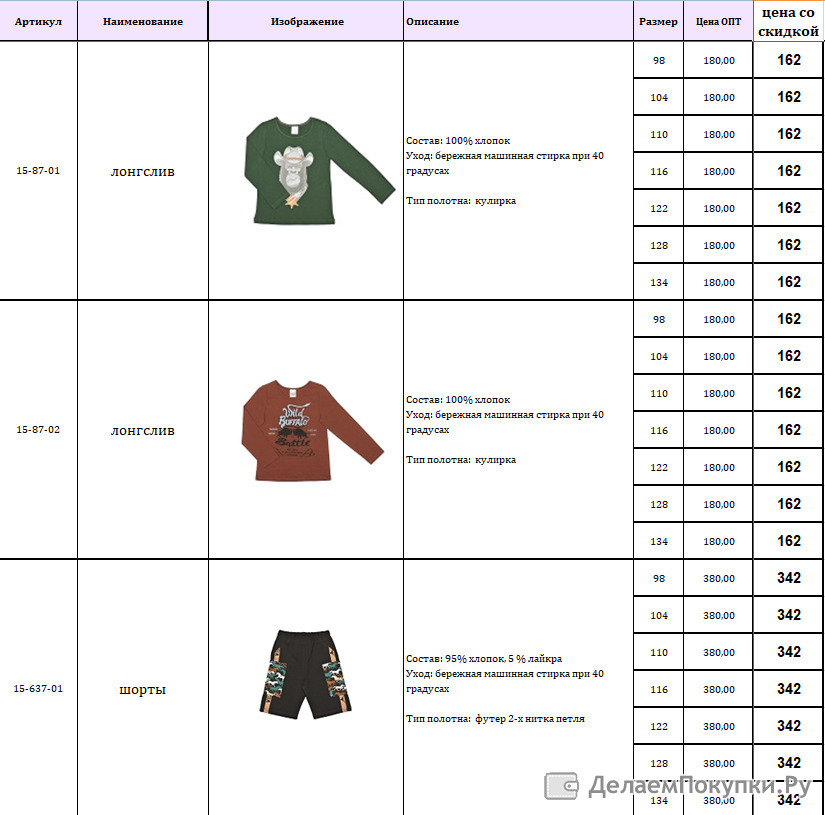The image size is (825, 815).
Task: Select size 122 of article 15-87-02
Action: (658, 467)
